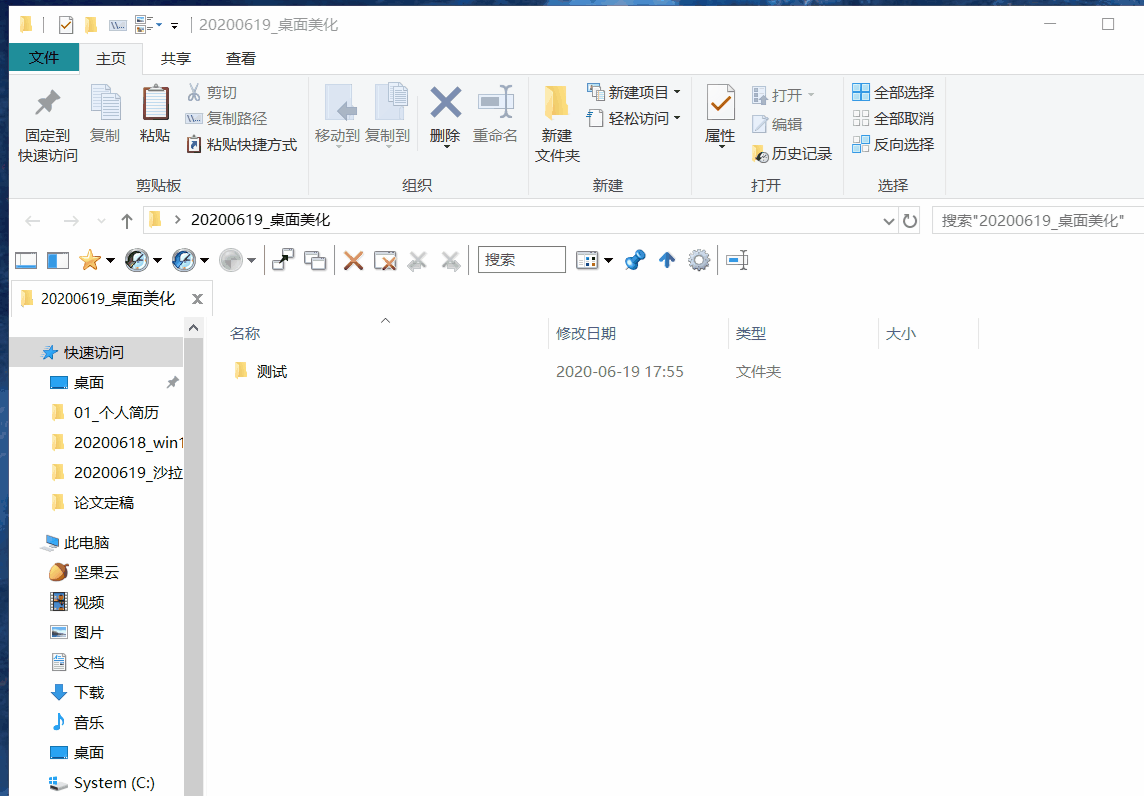The width and height of the screenshot is (1144, 796).
Task: Switch to the 共享 ribbon tab
Action: [175, 58]
